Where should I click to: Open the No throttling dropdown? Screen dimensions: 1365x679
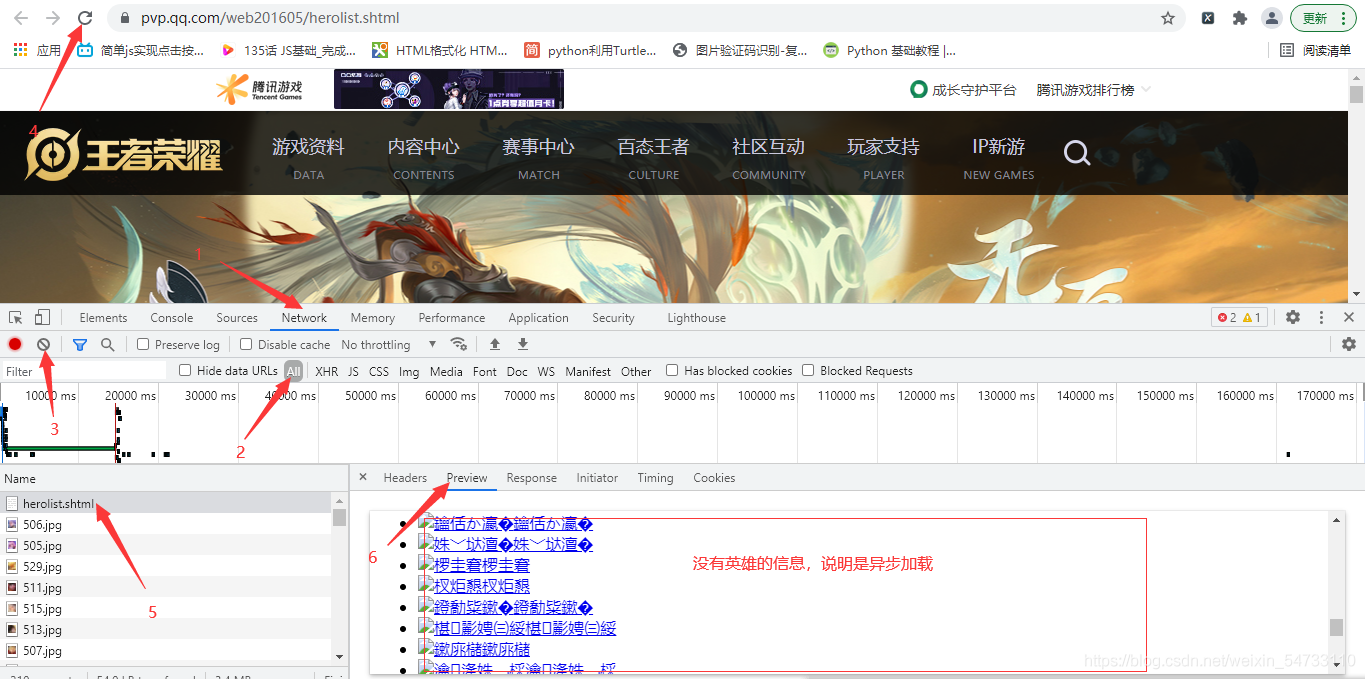point(389,344)
